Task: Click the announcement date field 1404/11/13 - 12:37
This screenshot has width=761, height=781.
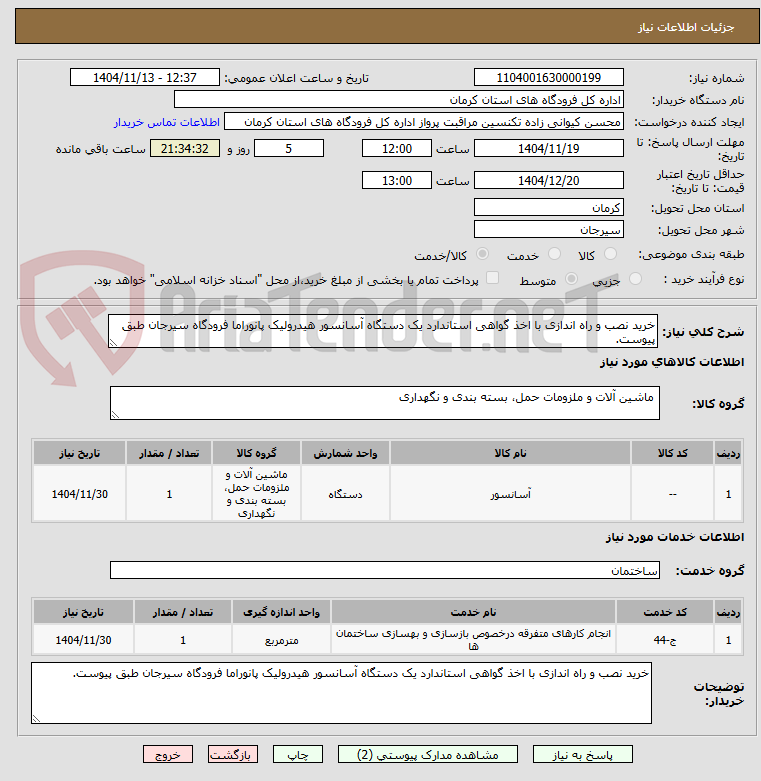Action: (145, 78)
